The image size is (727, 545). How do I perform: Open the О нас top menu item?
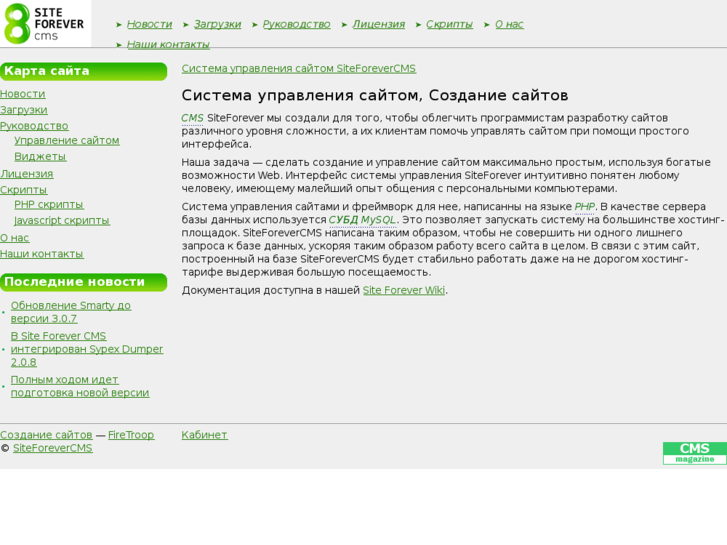(x=509, y=24)
